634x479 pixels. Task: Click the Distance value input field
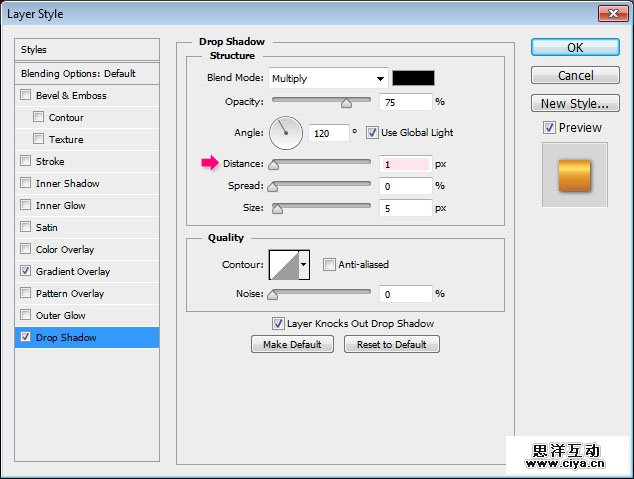tap(404, 164)
